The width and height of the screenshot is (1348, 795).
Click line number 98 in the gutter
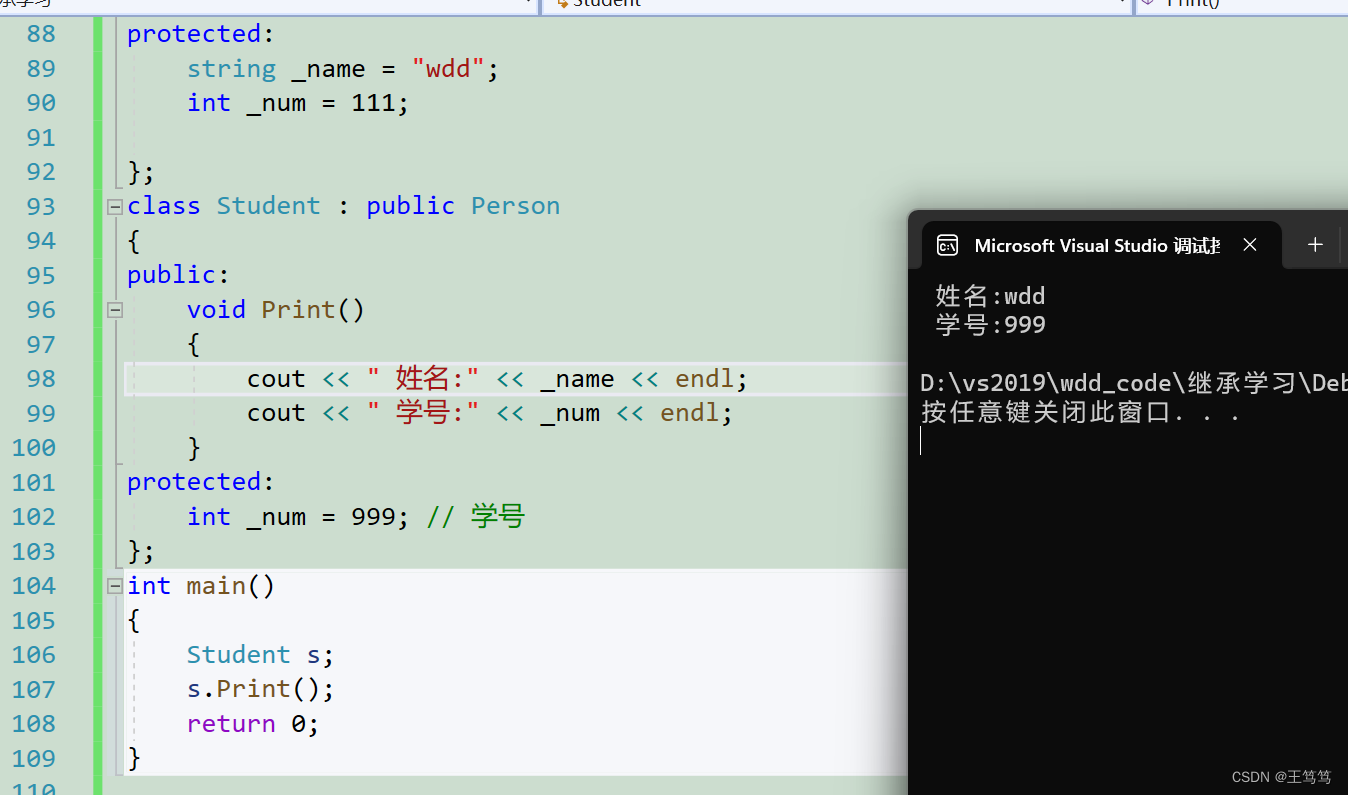coord(40,379)
